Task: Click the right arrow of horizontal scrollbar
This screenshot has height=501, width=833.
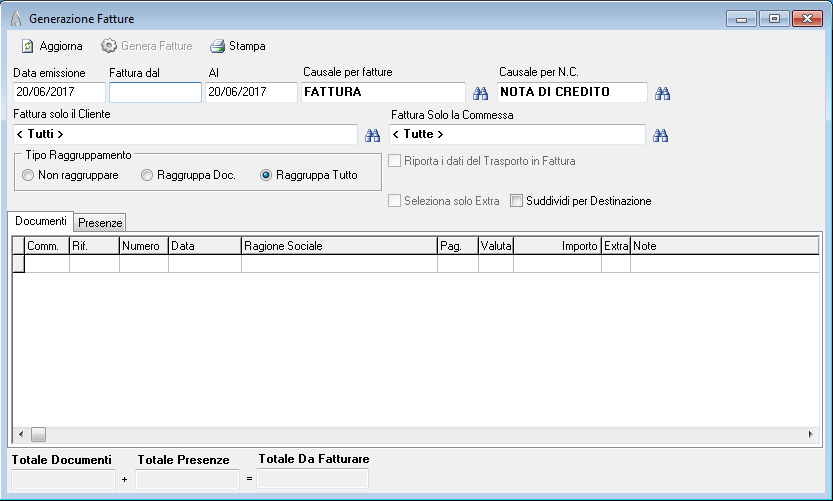Action: 811,435
